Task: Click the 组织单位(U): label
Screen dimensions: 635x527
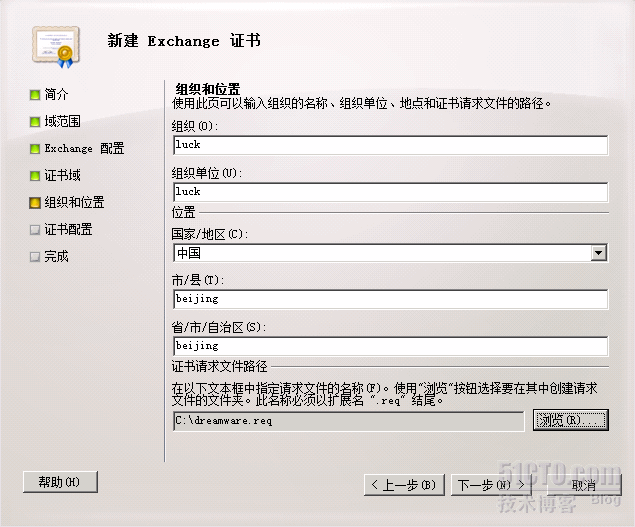Action: [x=207, y=173]
